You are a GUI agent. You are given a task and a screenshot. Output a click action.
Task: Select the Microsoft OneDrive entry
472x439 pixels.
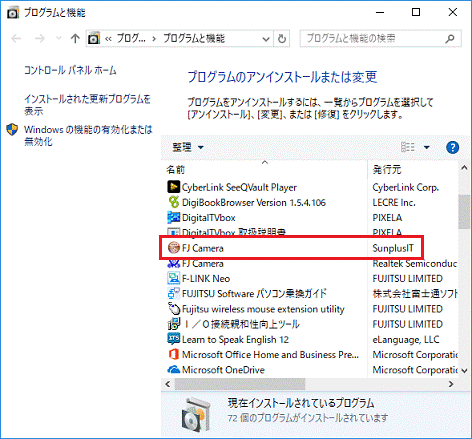(223, 370)
